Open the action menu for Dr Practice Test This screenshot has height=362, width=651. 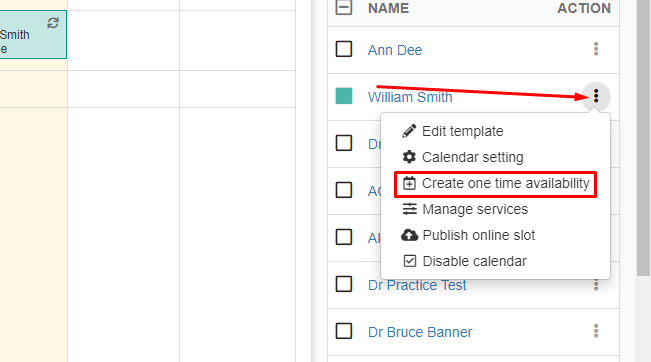coord(596,285)
